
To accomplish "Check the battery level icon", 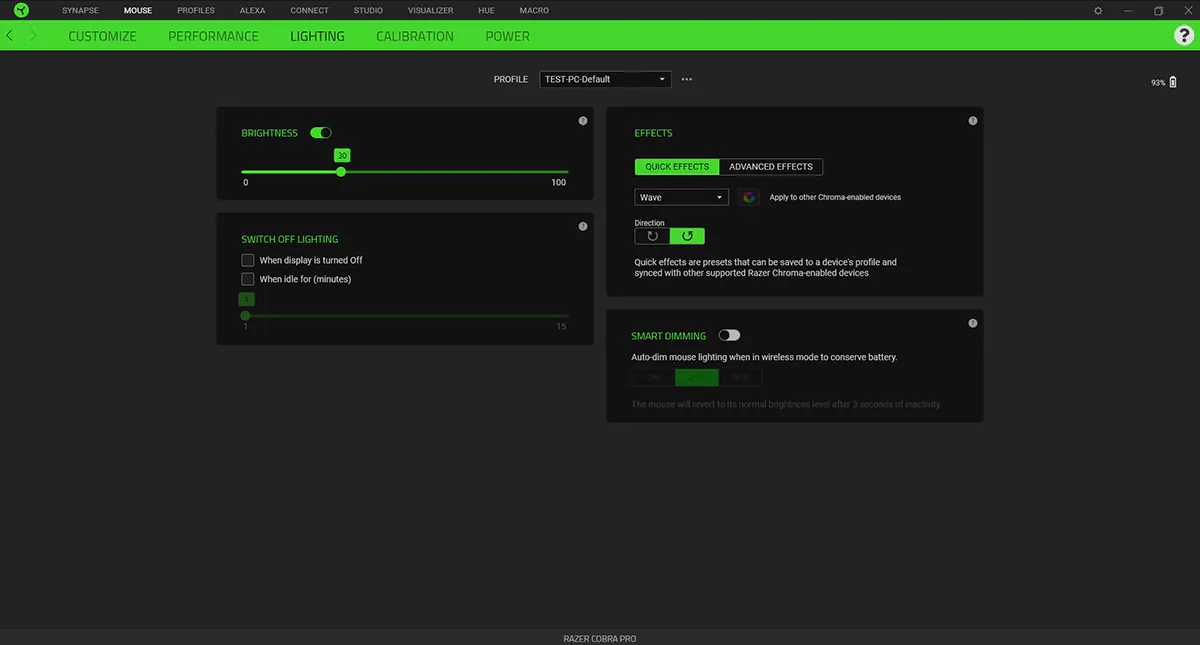I will [1174, 82].
